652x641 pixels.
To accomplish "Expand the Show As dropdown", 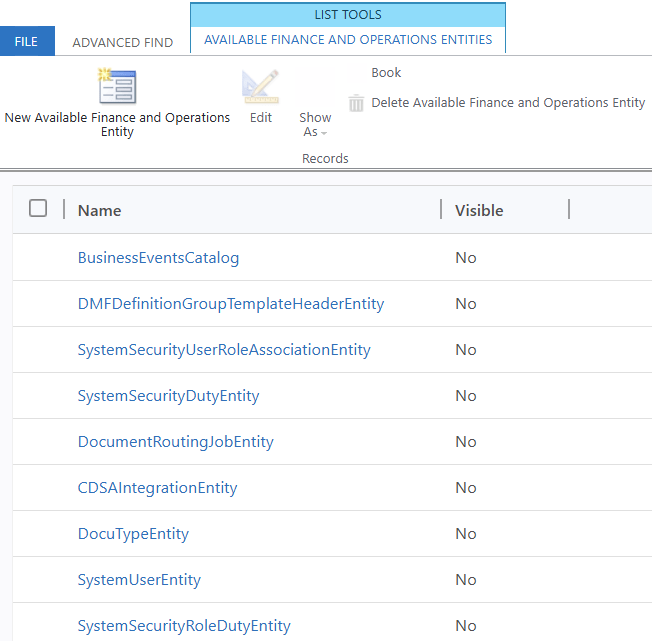I will coord(315,125).
